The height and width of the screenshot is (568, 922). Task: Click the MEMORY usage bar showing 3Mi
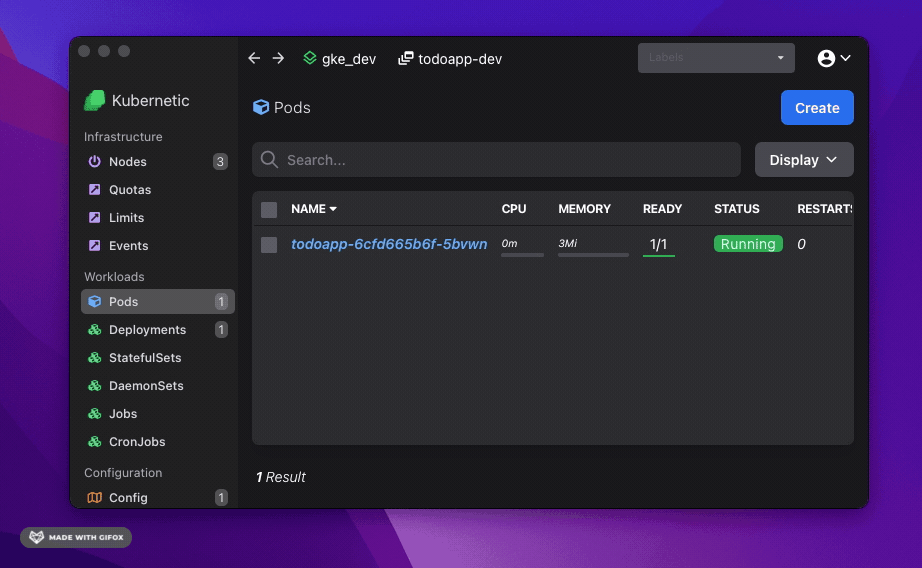pos(593,255)
